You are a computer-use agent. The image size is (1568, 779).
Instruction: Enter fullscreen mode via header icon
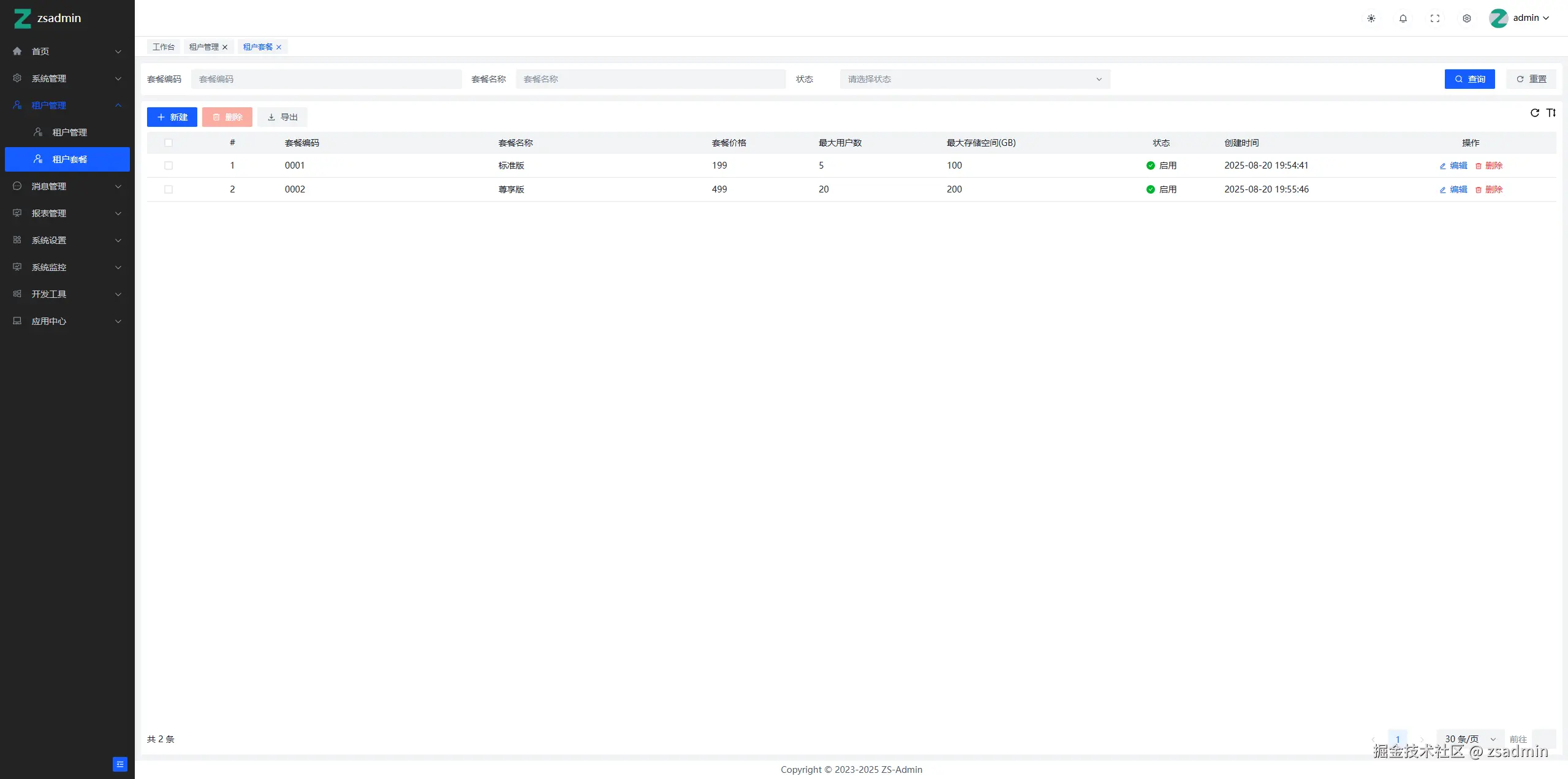(x=1435, y=18)
